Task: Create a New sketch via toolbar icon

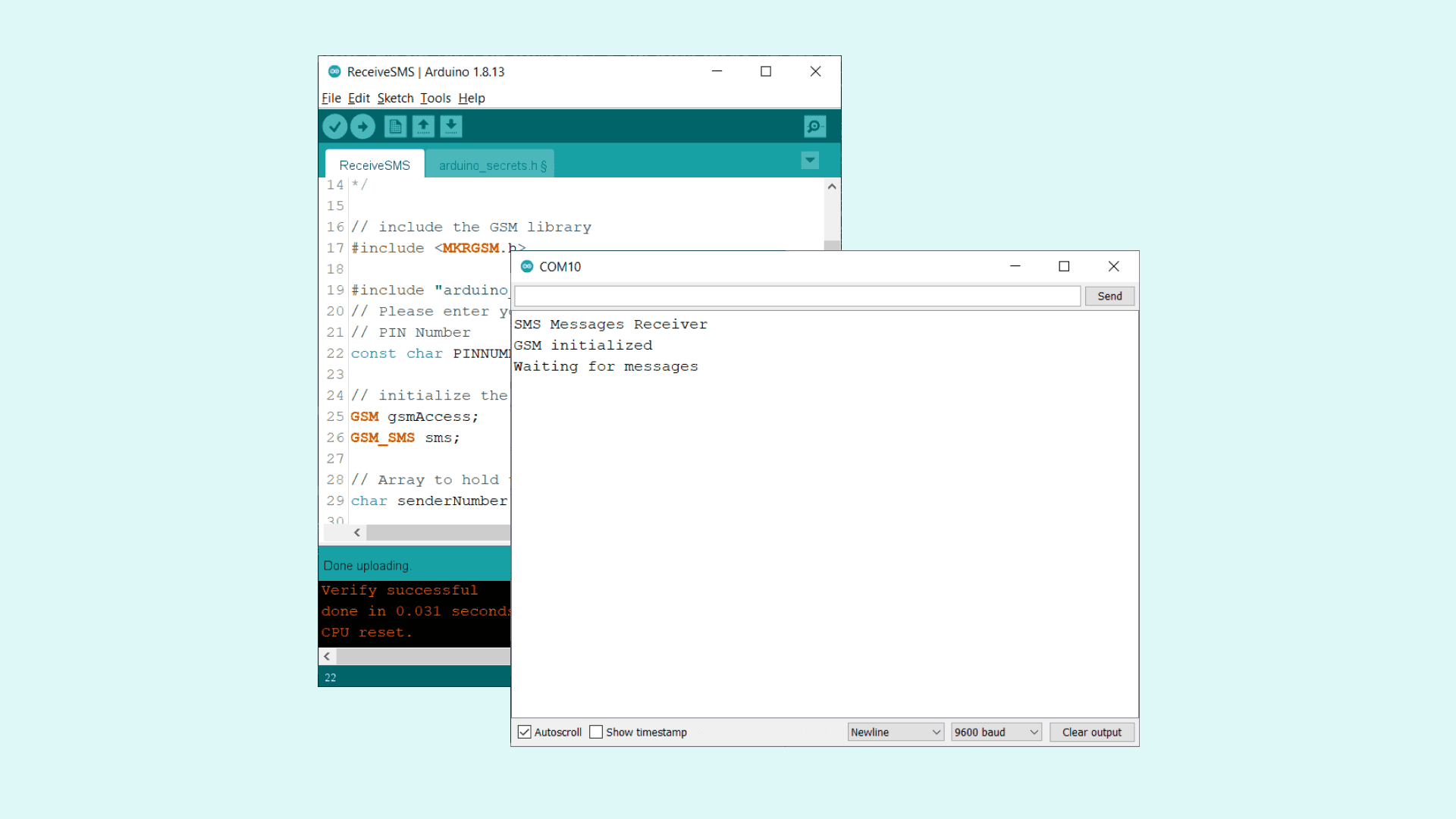Action: click(x=395, y=127)
